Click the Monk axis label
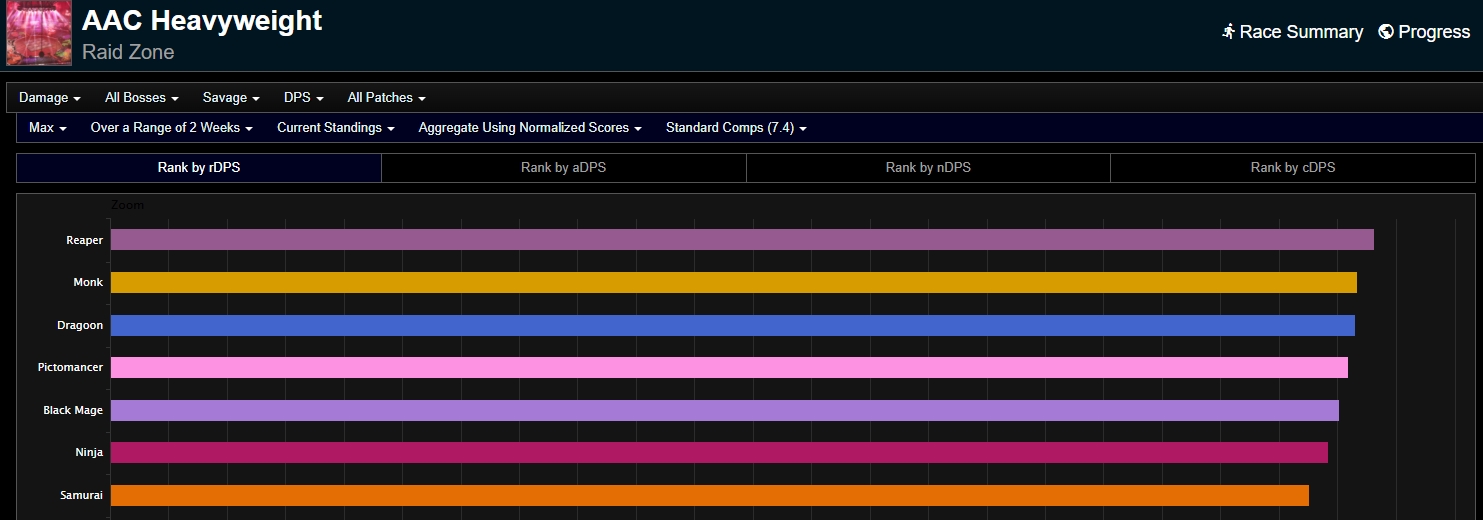Viewport: 1483px width, 520px height. (x=88, y=283)
